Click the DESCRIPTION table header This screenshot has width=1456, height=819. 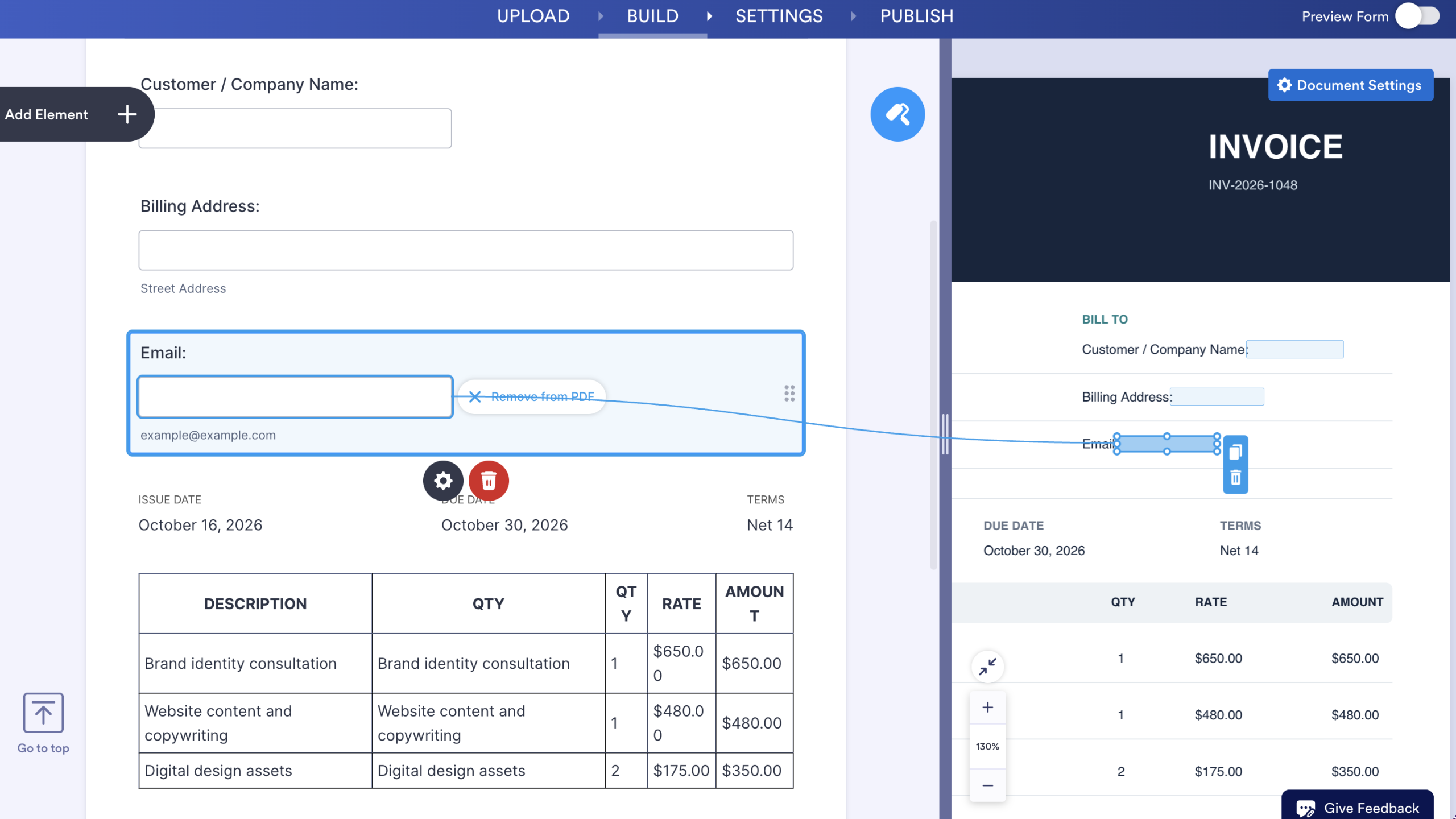pyautogui.click(x=255, y=603)
